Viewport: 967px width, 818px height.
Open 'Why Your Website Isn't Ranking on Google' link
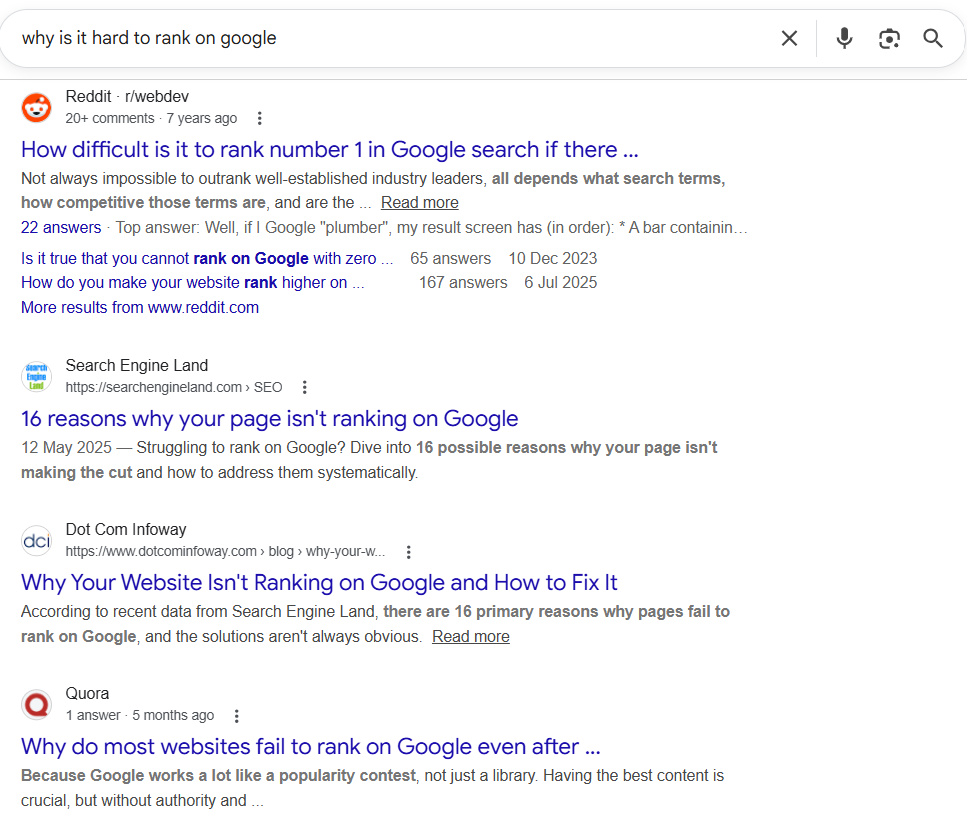click(x=319, y=583)
